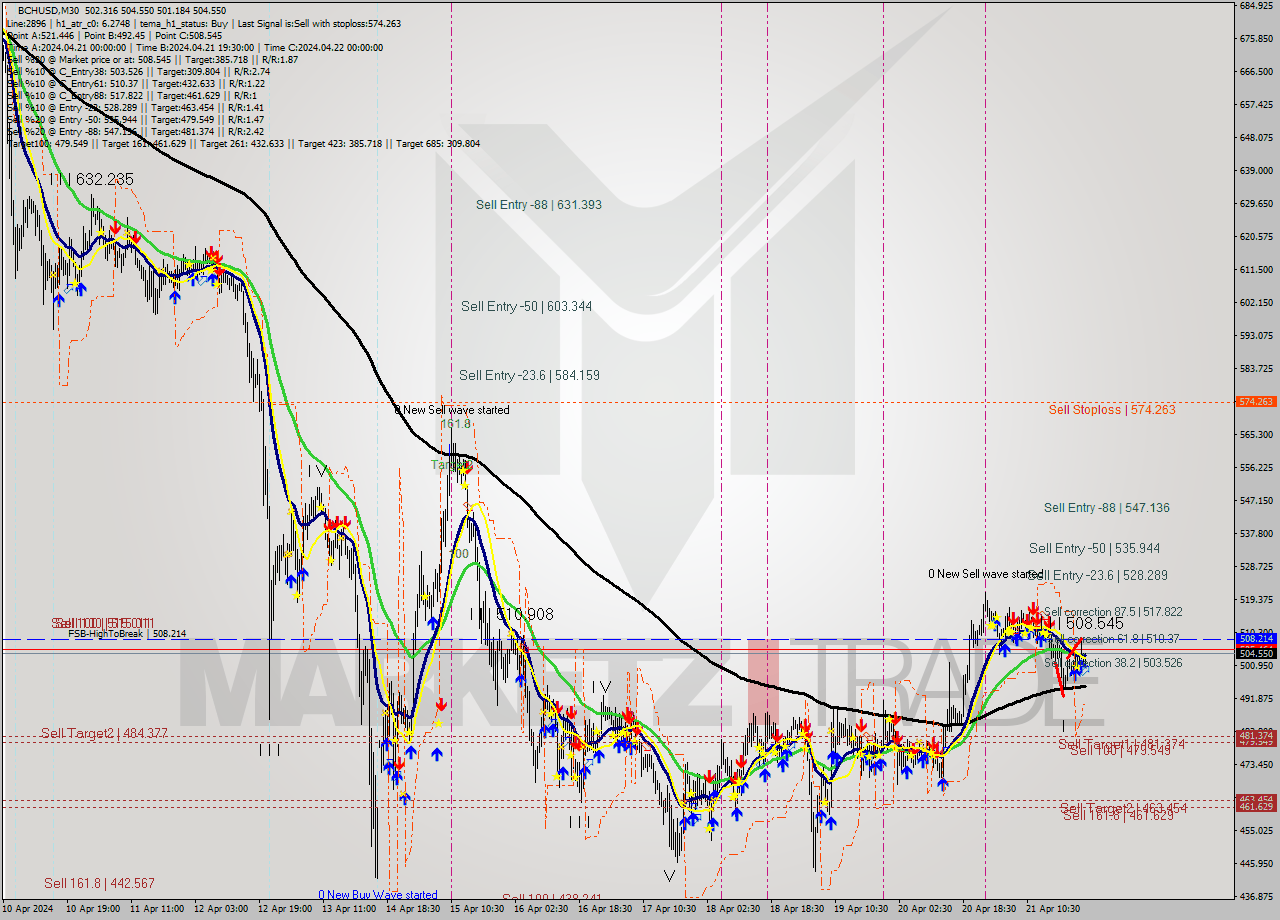
Task: Click the red 481.374 price tag
Action: coord(1256,735)
